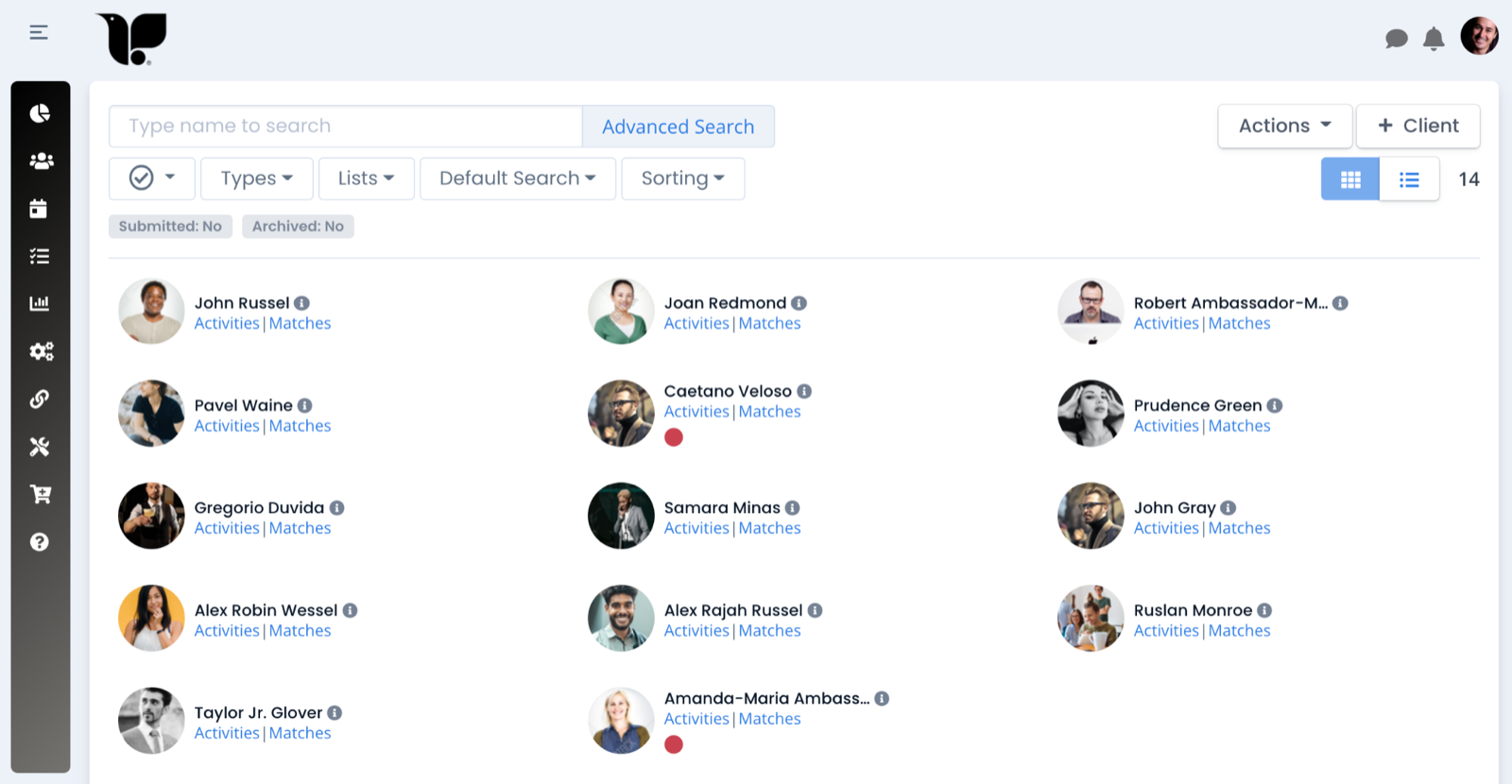1512x784 pixels.
Task: Click the link icon in the sidebar
Action: [x=39, y=399]
